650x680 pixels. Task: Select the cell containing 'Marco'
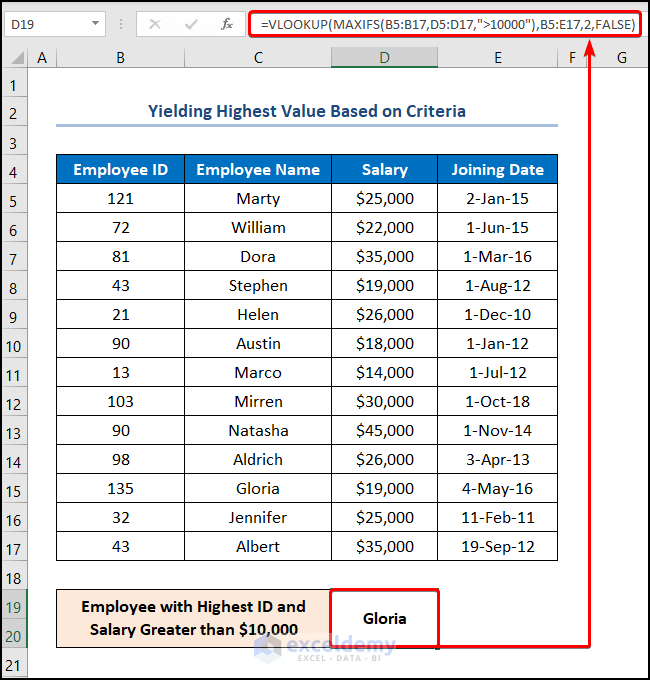(x=258, y=373)
